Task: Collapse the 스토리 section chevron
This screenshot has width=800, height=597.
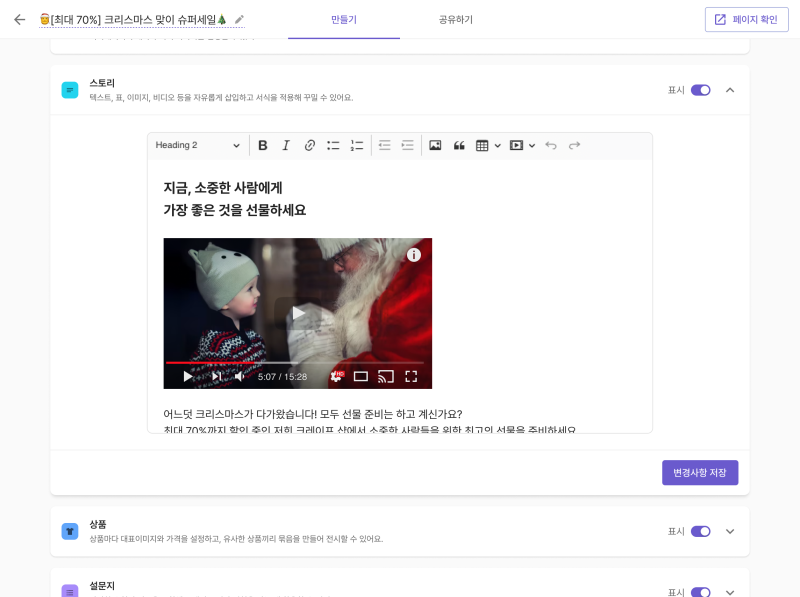Action: tap(730, 90)
